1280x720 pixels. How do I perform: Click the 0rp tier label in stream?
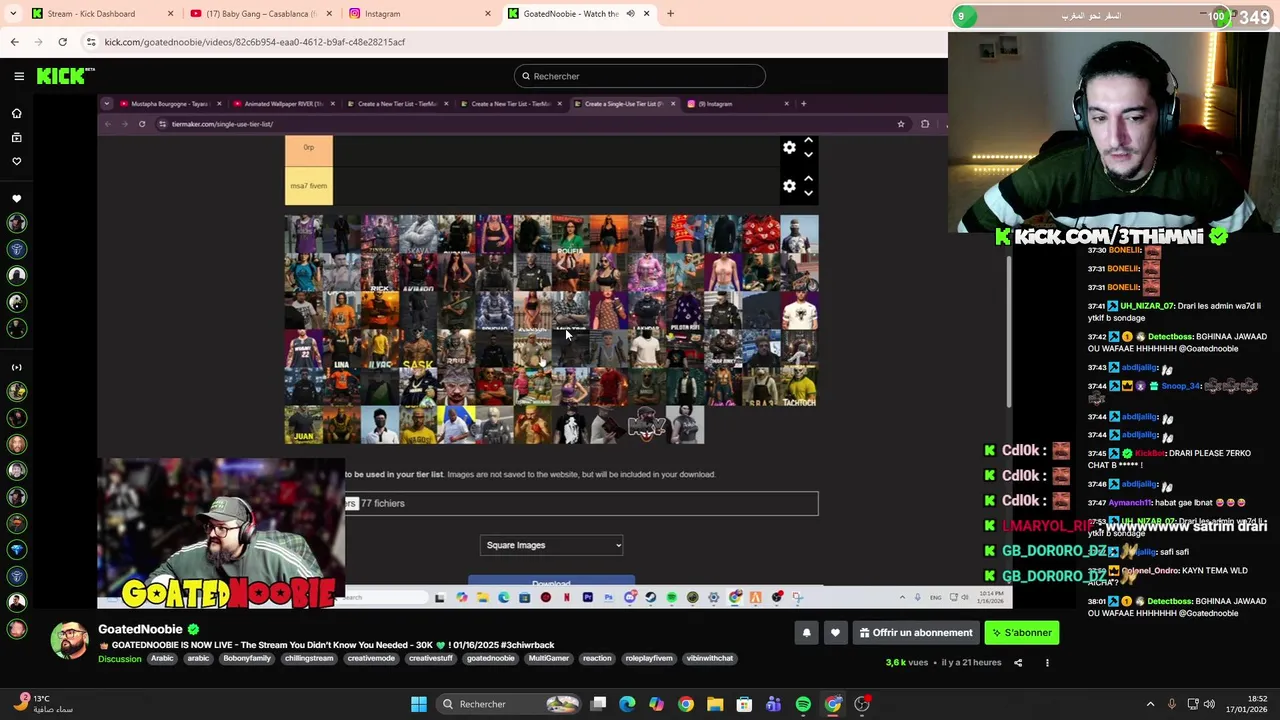309,148
